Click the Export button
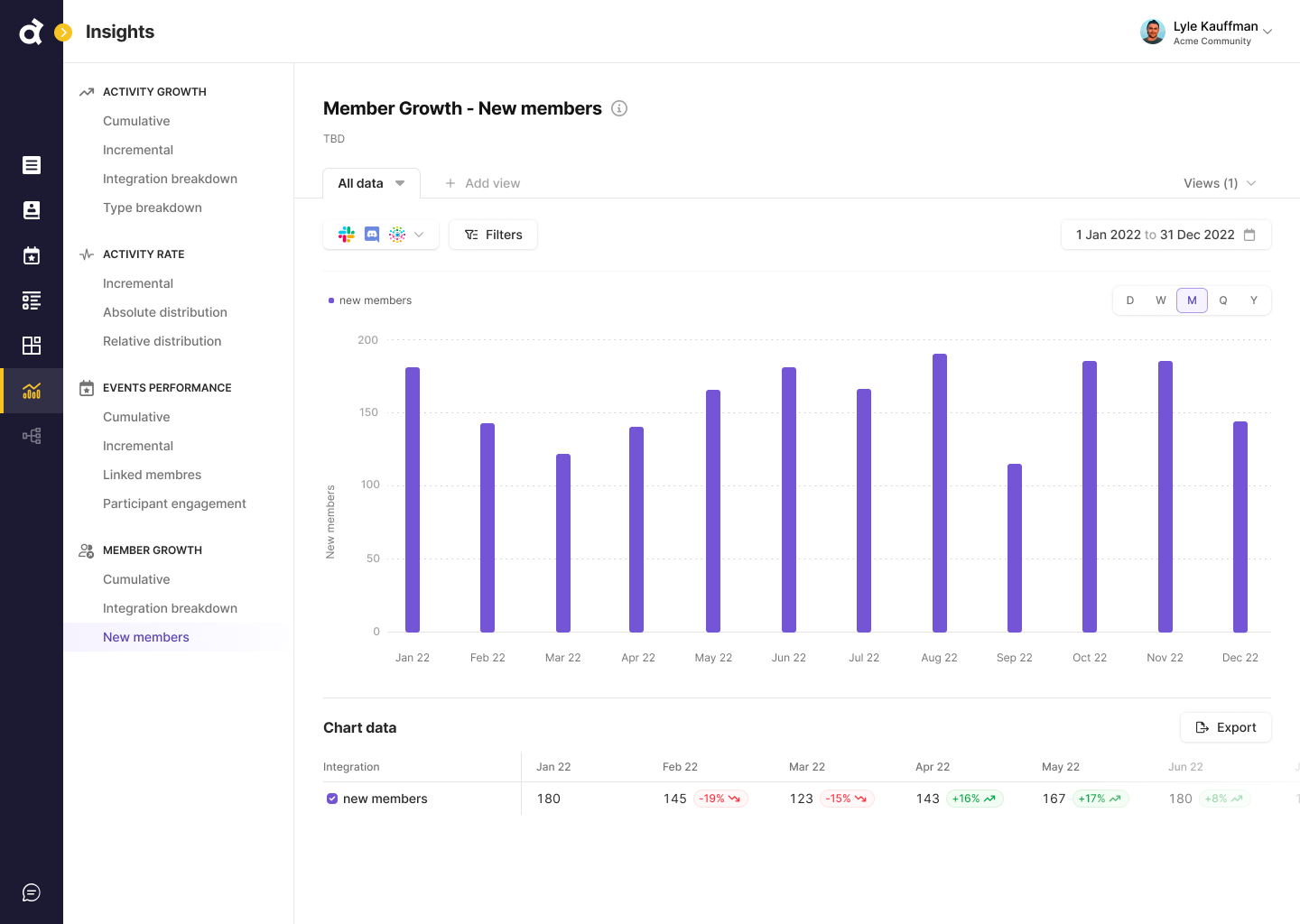The width and height of the screenshot is (1300, 924). coord(1225,727)
